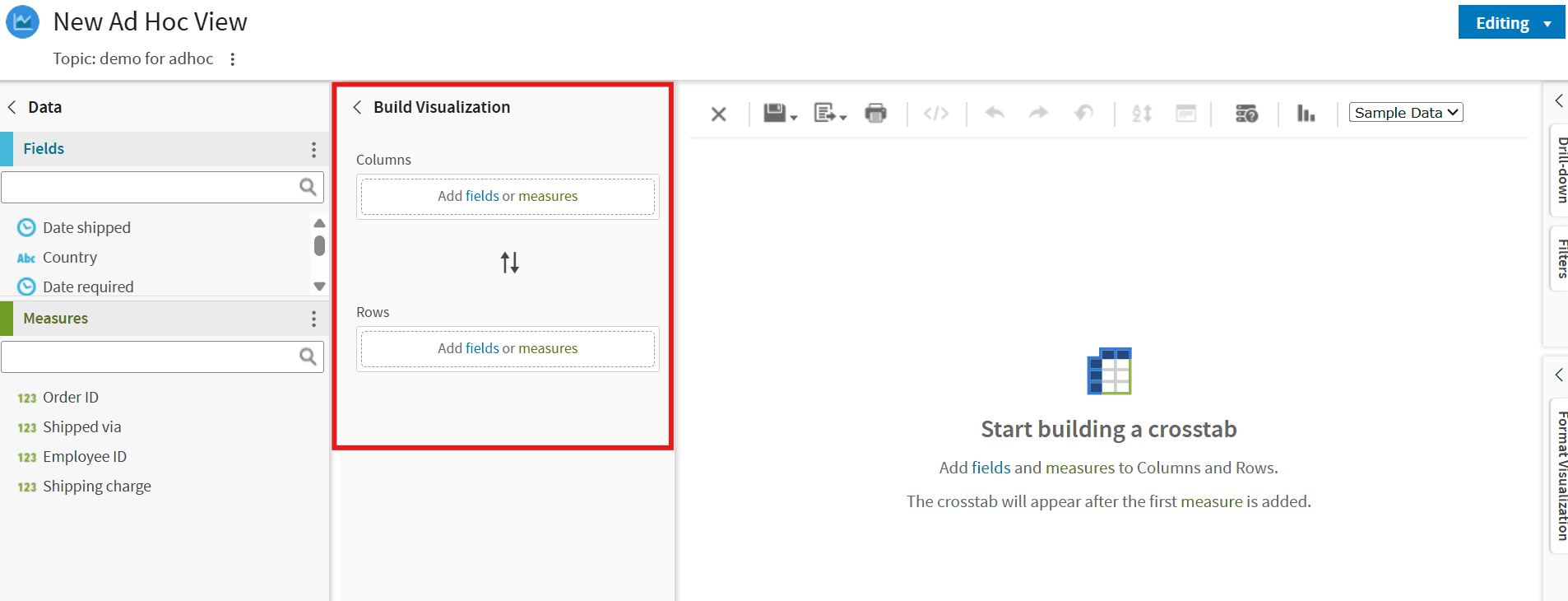Open the Drill-down side tab

pos(1560,170)
